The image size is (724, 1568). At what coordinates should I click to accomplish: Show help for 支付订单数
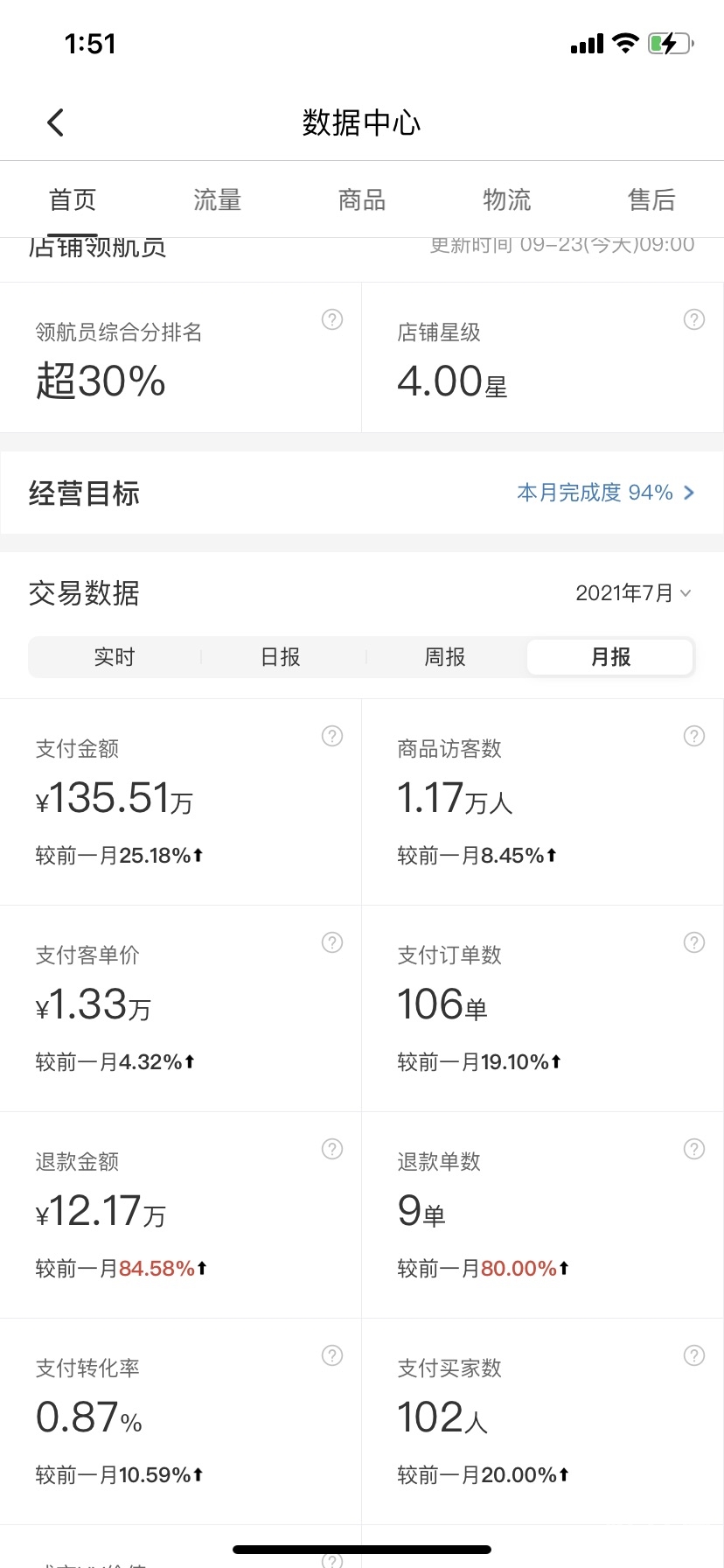pyautogui.click(x=694, y=942)
